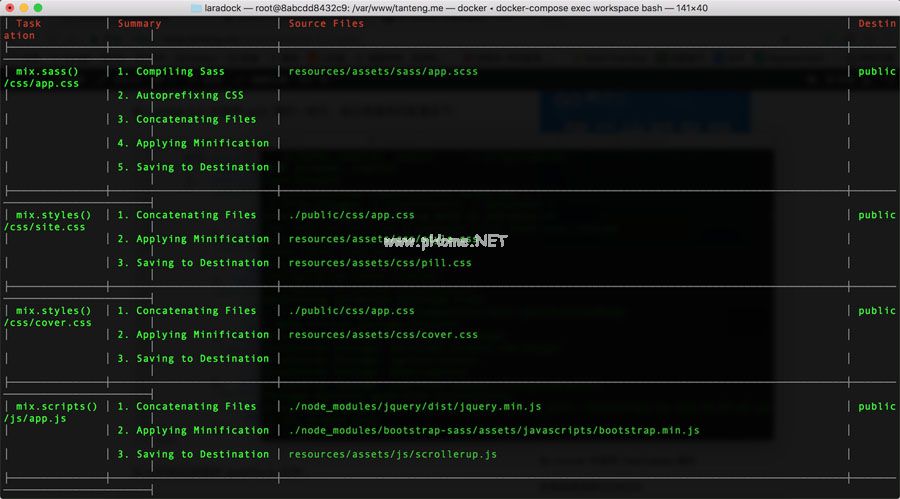Click the resources/assets/js/scrollerup.js path
This screenshot has width=900, height=499.
392,454
